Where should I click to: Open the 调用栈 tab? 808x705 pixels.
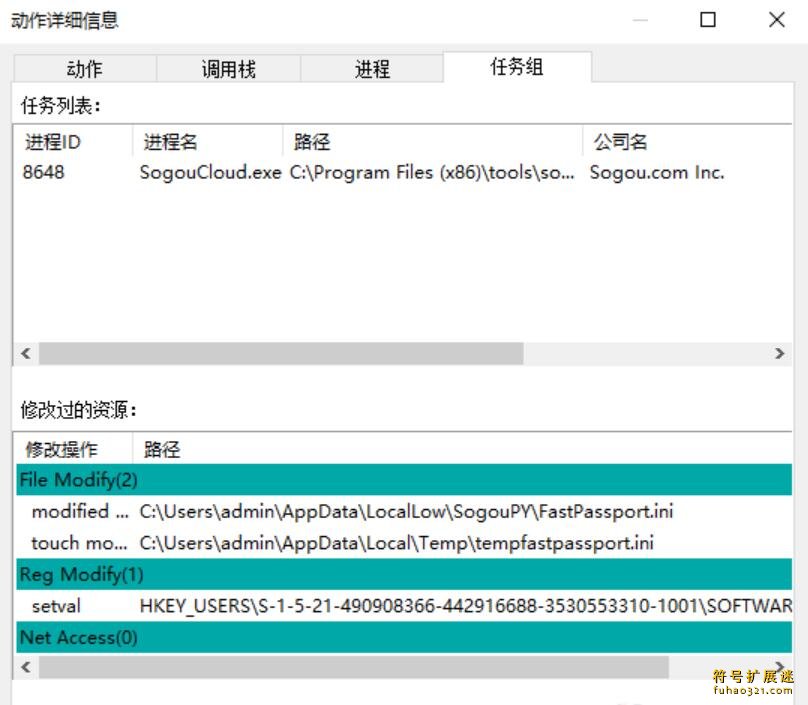click(x=228, y=69)
